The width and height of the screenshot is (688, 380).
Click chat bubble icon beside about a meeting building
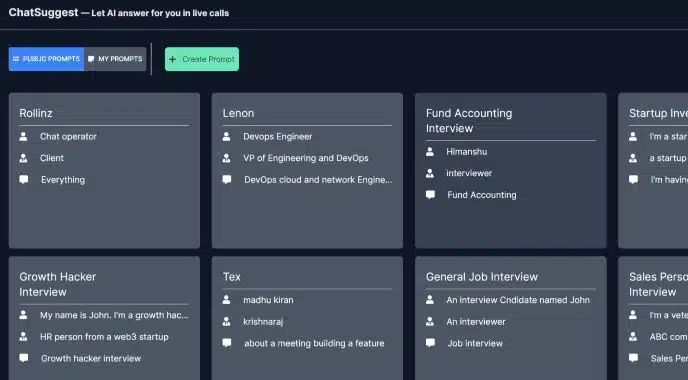coord(227,343)
